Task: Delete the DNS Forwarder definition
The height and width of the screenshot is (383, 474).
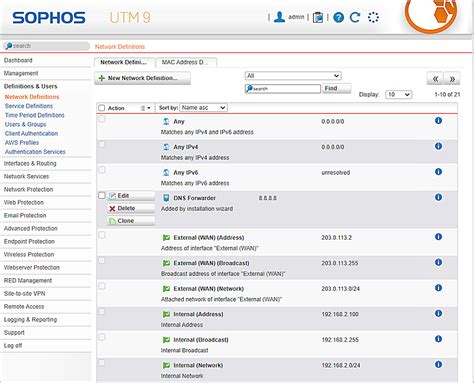Action: [132, 208]
